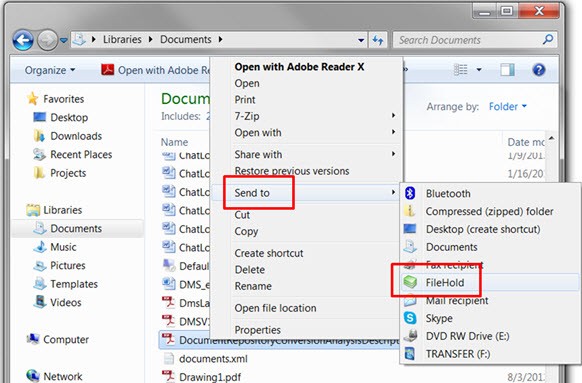Send file to Skype
Image resolution: width=582 pixels, height=383 pixels.
pos(490,318)
